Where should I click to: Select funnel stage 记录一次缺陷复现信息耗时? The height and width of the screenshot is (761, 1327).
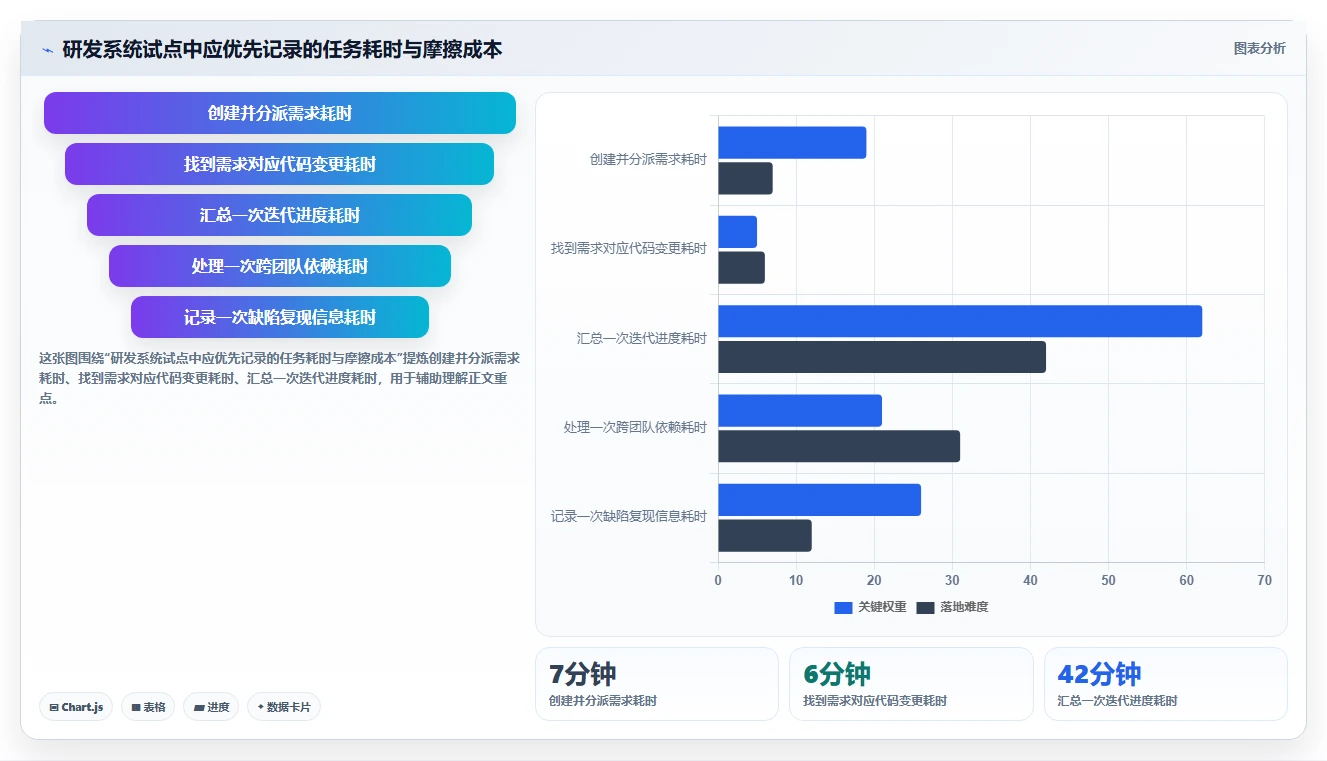[x=280, y=317]
